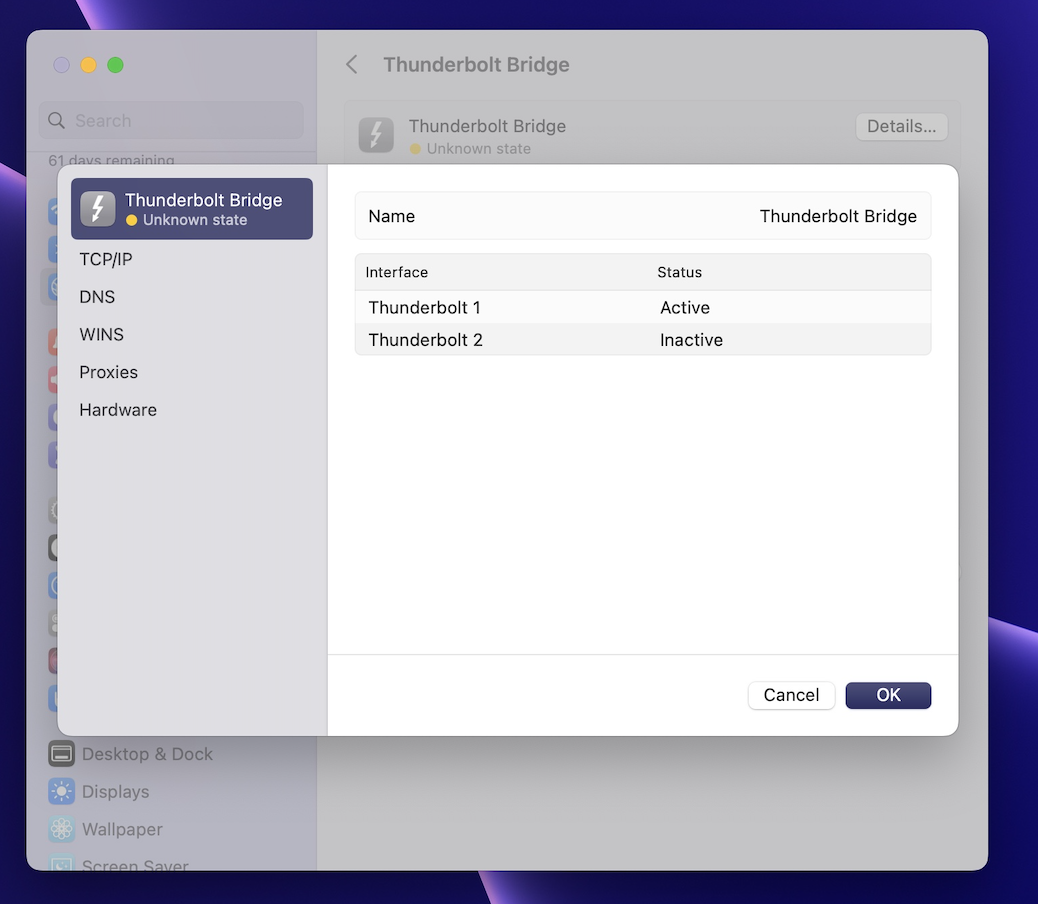
Task: Click the Search field in settings sidebar
Action: click(x=171, y=120)
